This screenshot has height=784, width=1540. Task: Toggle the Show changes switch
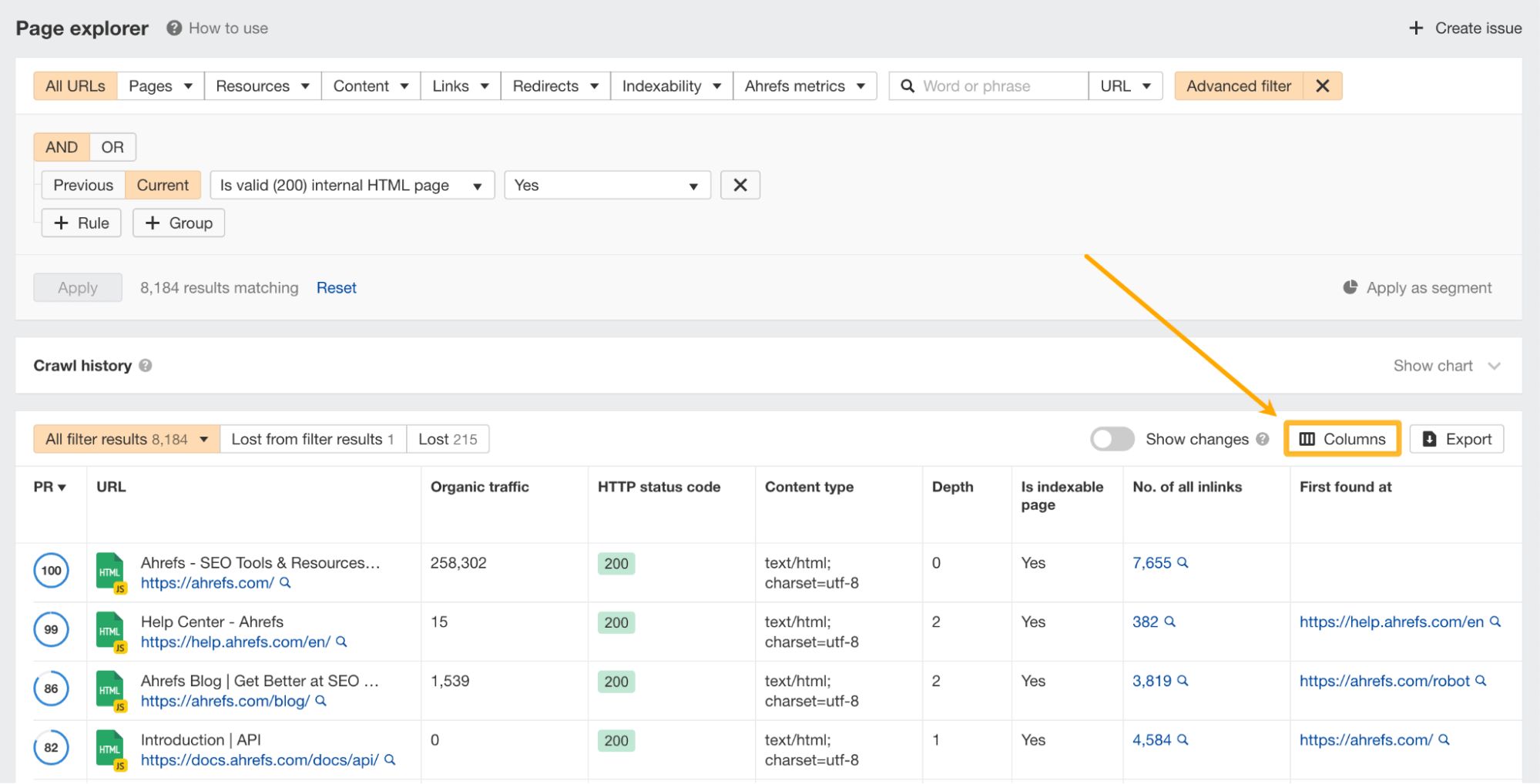tap(1112, 439)
